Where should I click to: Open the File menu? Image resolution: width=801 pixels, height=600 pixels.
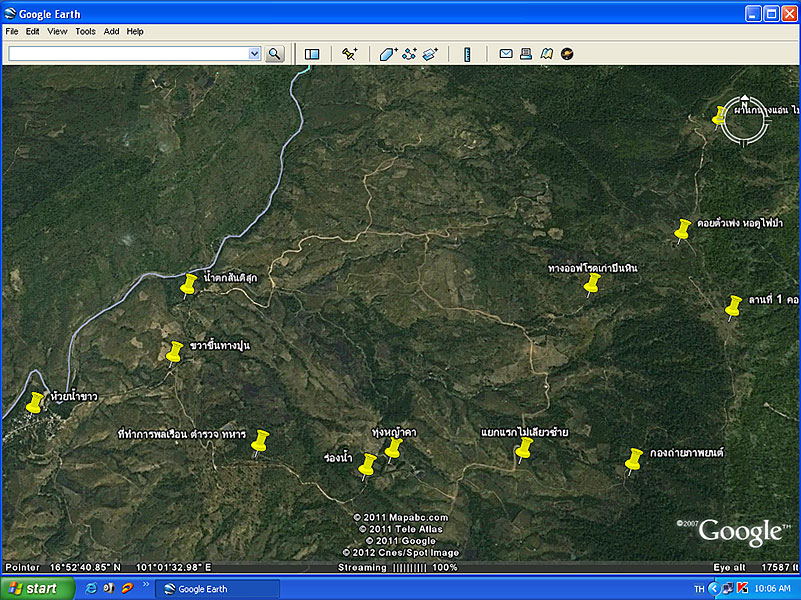[12, 32]
